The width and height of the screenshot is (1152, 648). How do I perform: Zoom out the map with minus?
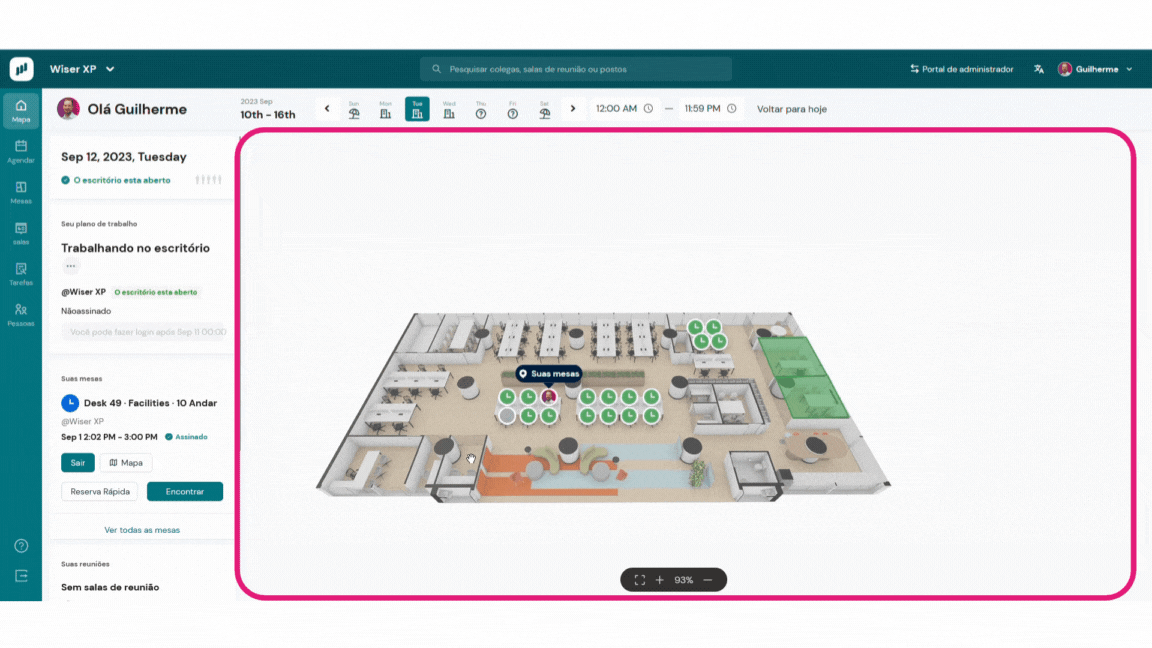[708, 580]
